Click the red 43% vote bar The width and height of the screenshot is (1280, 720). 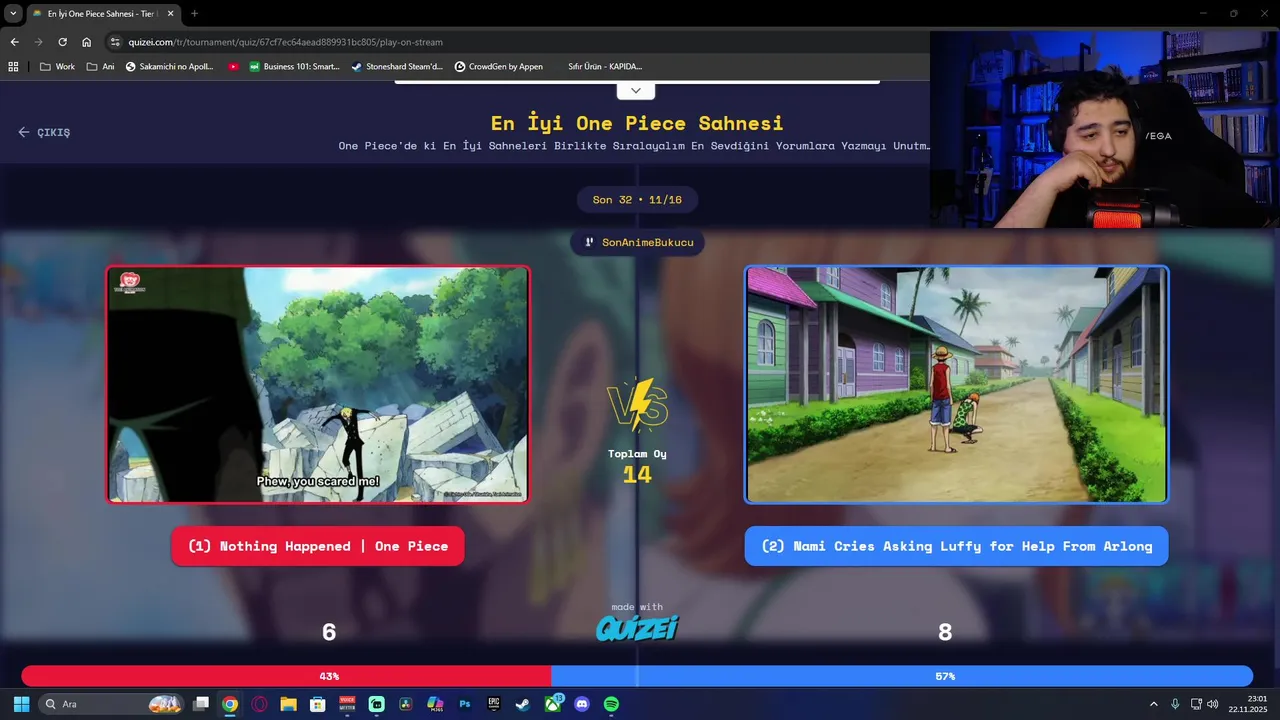click(286, 676)
